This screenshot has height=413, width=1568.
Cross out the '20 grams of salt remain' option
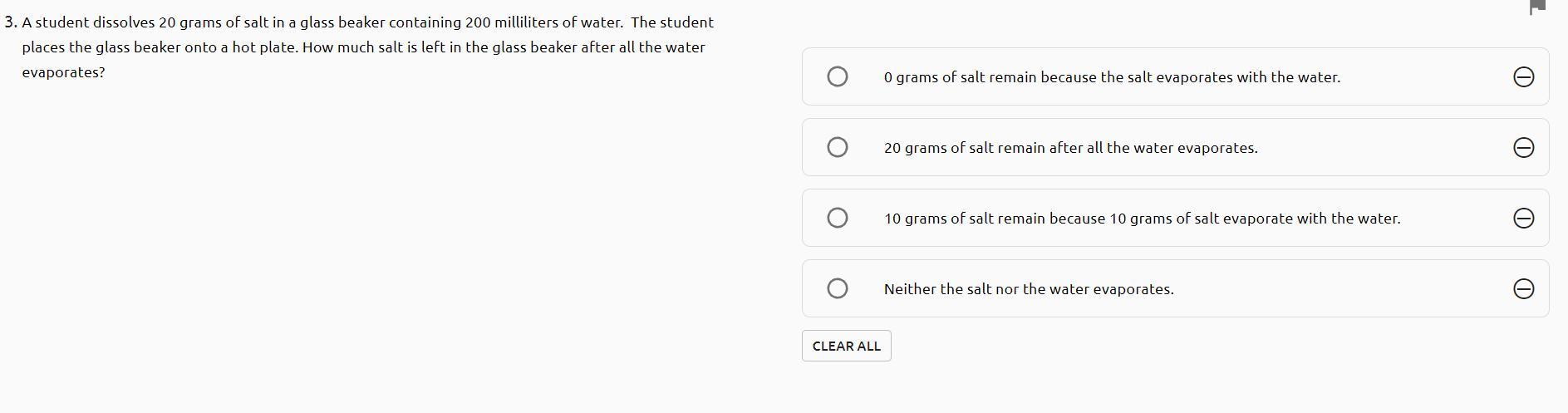pyautogui.click(x=1523, y=148)
